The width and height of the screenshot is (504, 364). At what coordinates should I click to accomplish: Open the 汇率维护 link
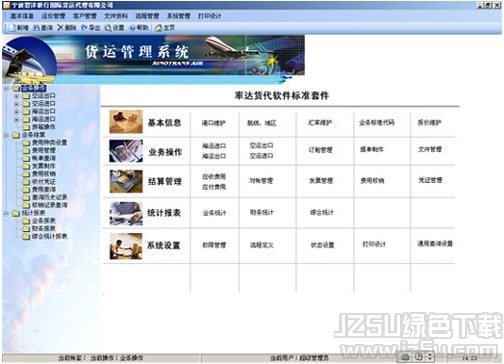click(x=320, y=123)
